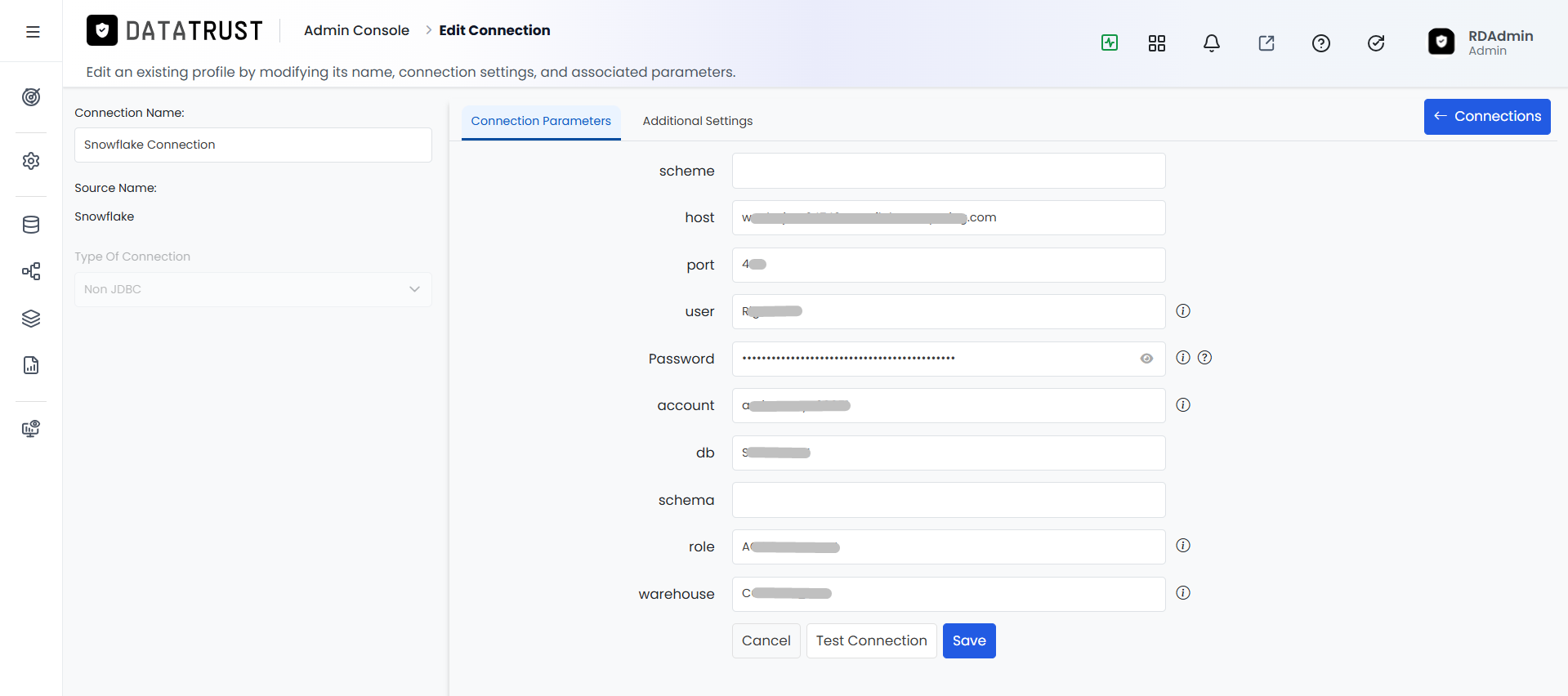1568x696 pixels.
Task: Open the workflow nodes sidebar icon
Action: pyautogui.click(x=31, y=271)
